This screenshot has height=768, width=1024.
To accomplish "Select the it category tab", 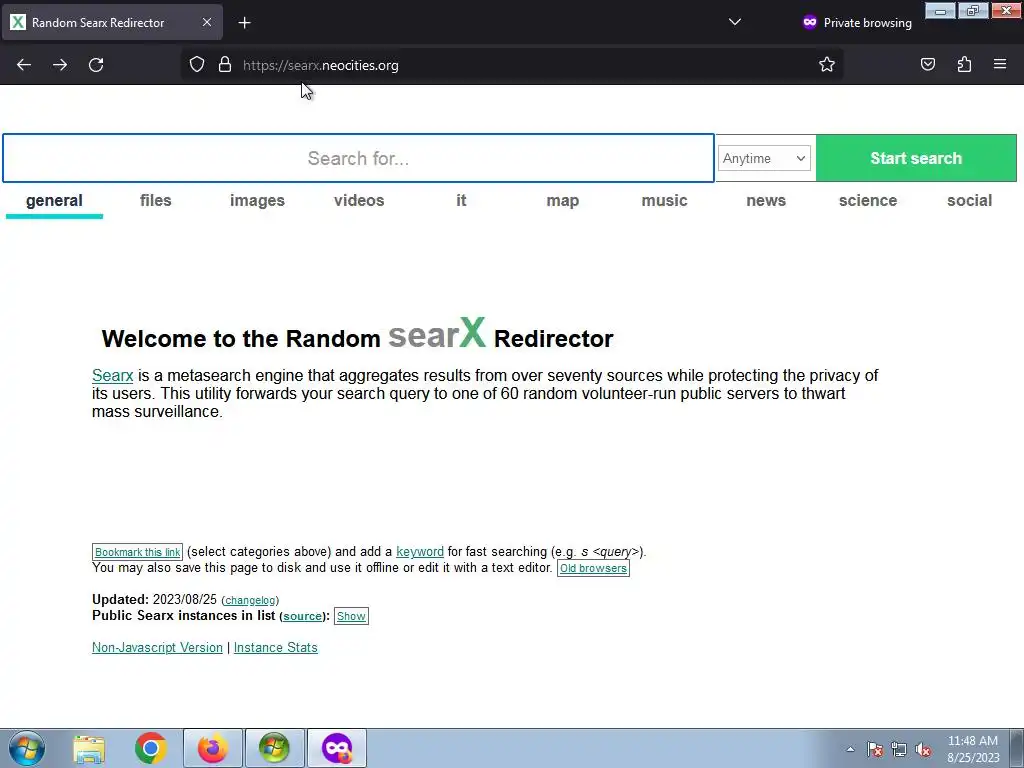I will (x=461, y=200).
